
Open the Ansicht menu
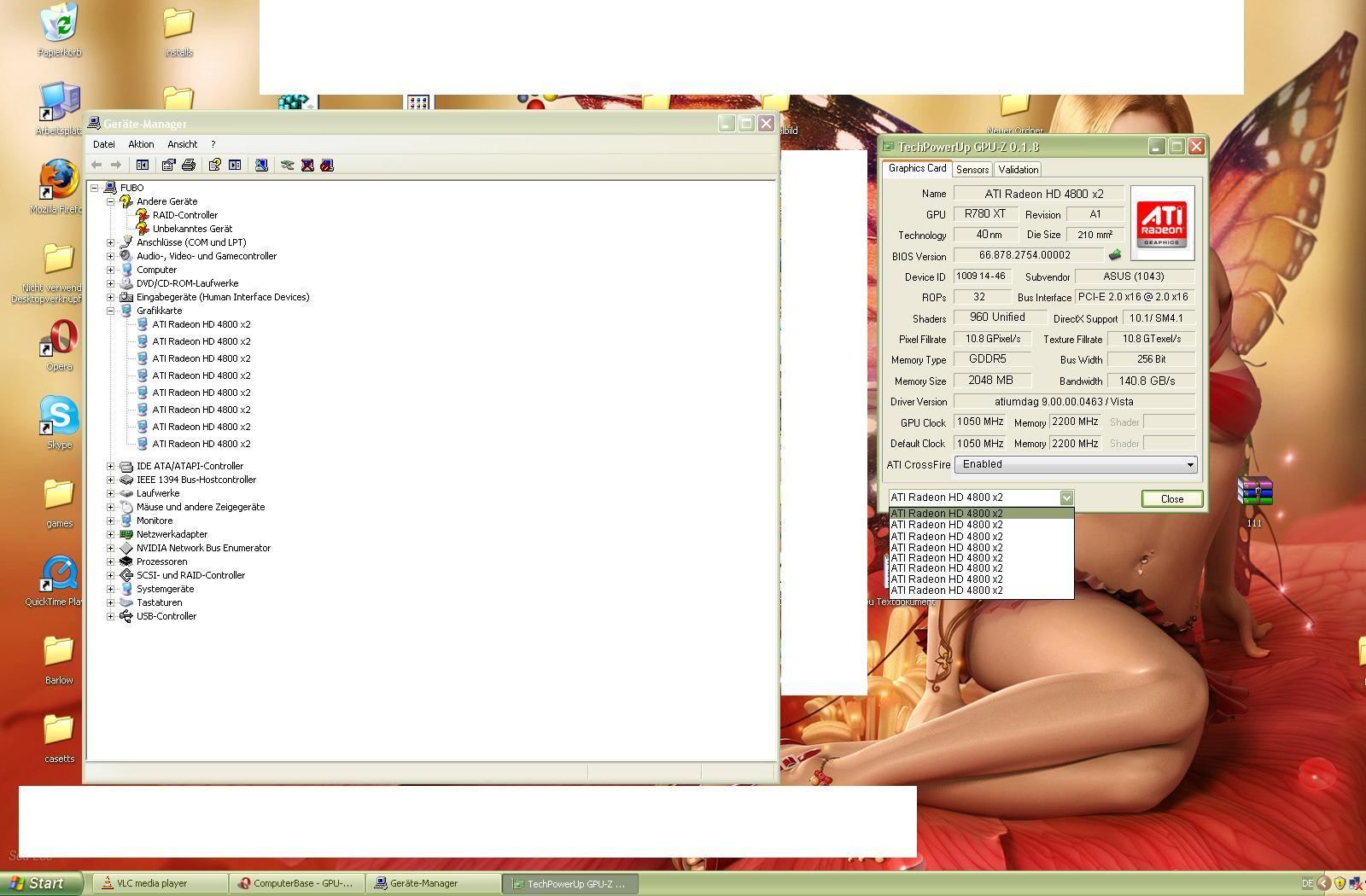tap(183, 144)
